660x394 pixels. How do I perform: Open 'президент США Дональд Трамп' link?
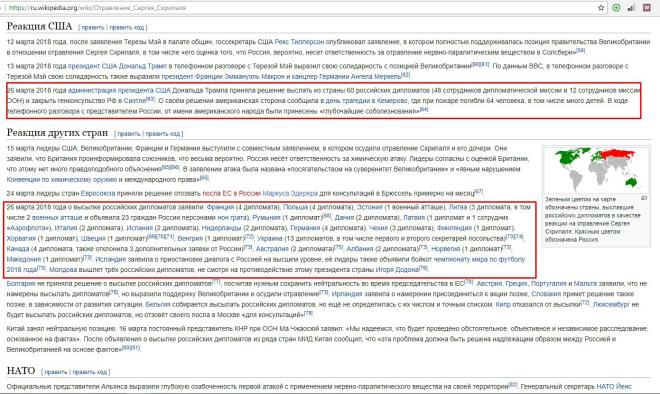[x=117, y=66]
